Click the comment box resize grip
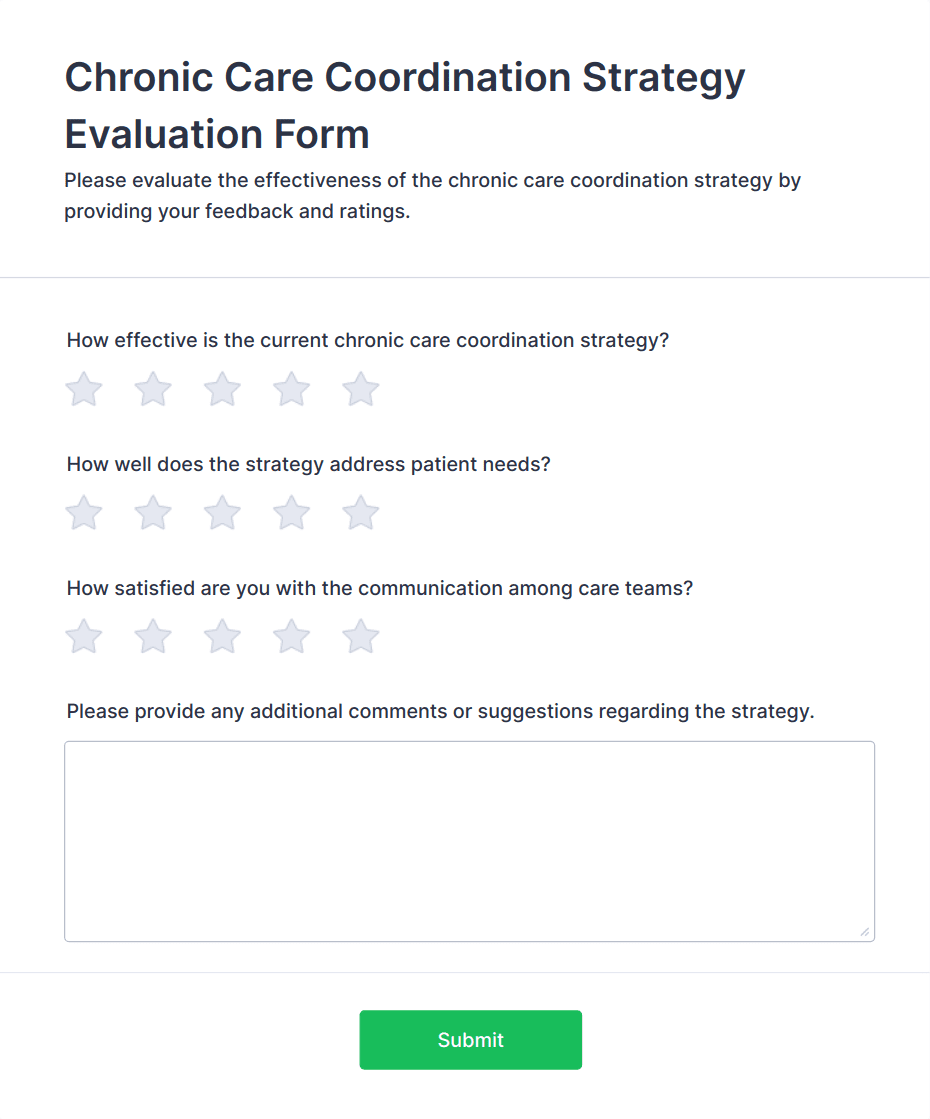 coord(864,933)
